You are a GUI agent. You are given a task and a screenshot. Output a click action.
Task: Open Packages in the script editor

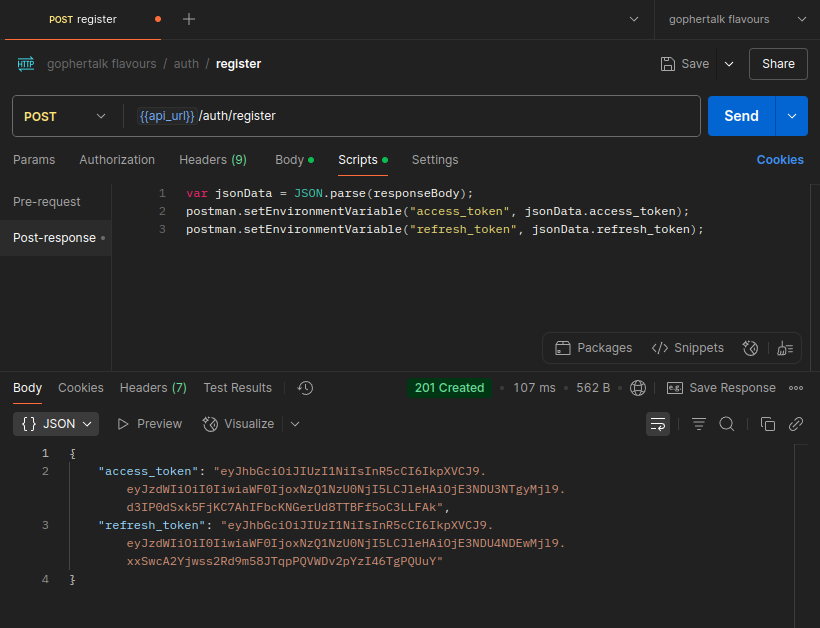pyautogui.click(x=594, y=348)
